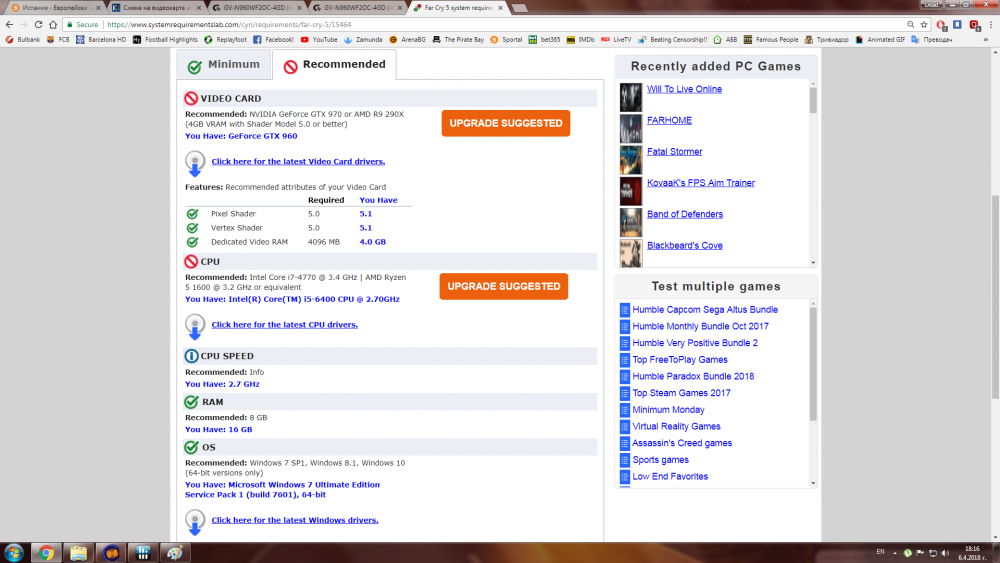Open Low End Favorites link
This screenshot has width=1000, height=563.
[x=670, y=476]
